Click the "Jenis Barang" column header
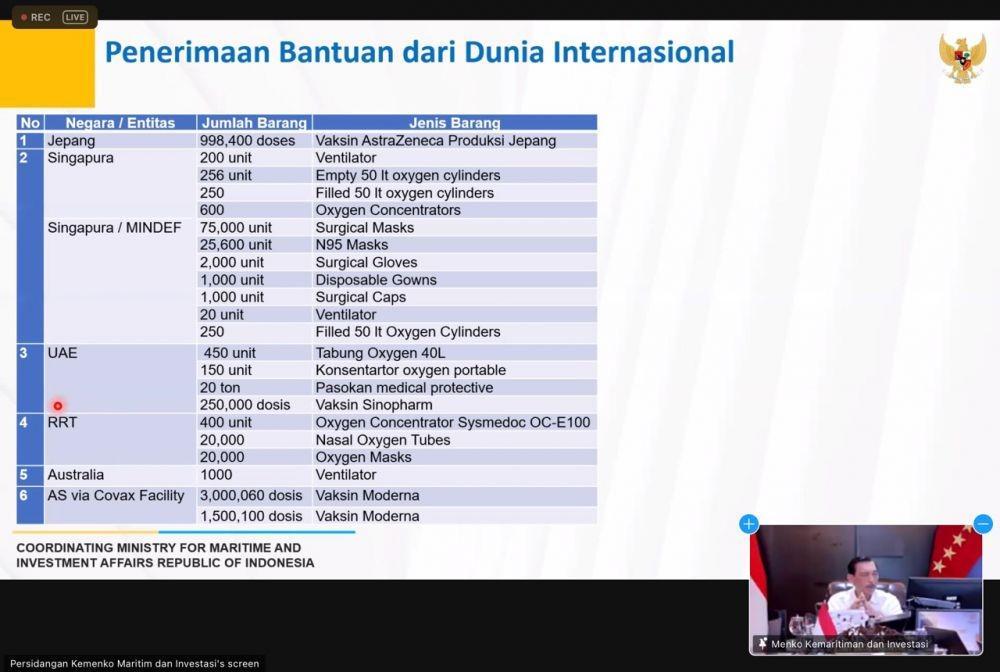This screenshot has height=672, width=1000. coord(455,122)
